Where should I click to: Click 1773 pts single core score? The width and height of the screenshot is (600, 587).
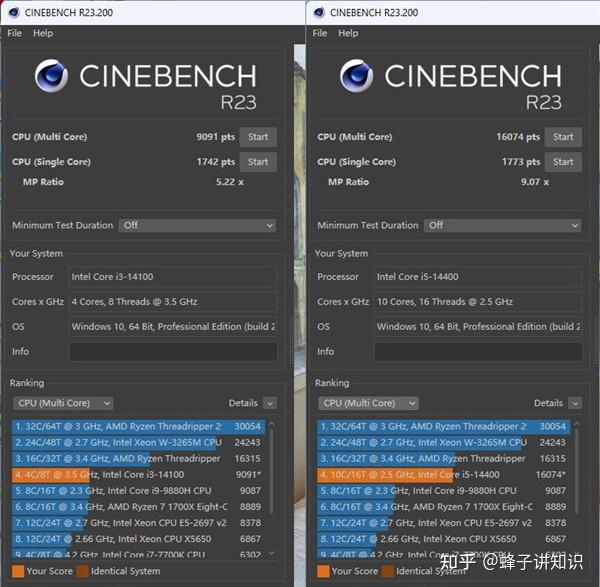click(x=521, y=162)
